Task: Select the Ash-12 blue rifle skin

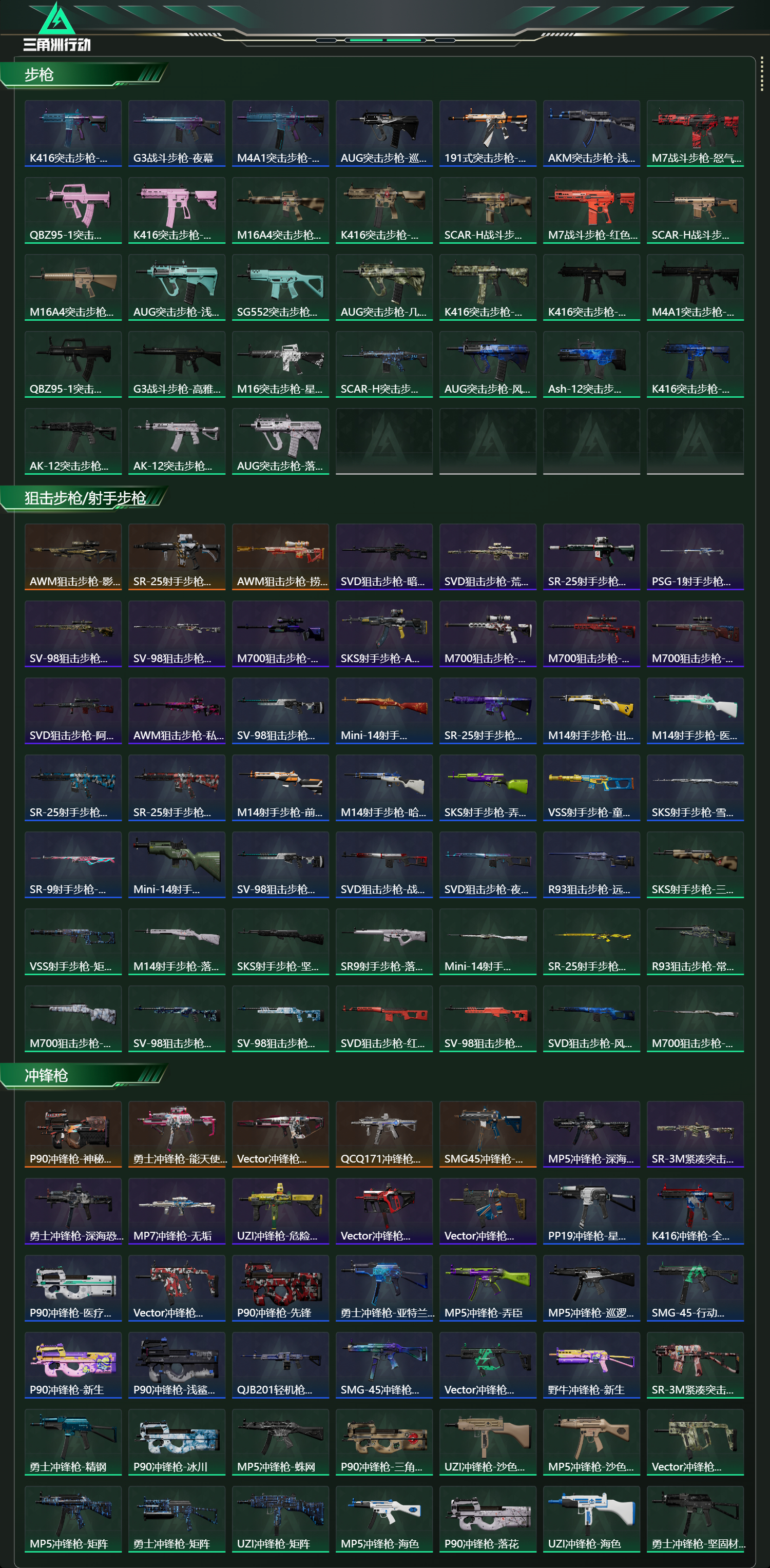Action: 591,364
